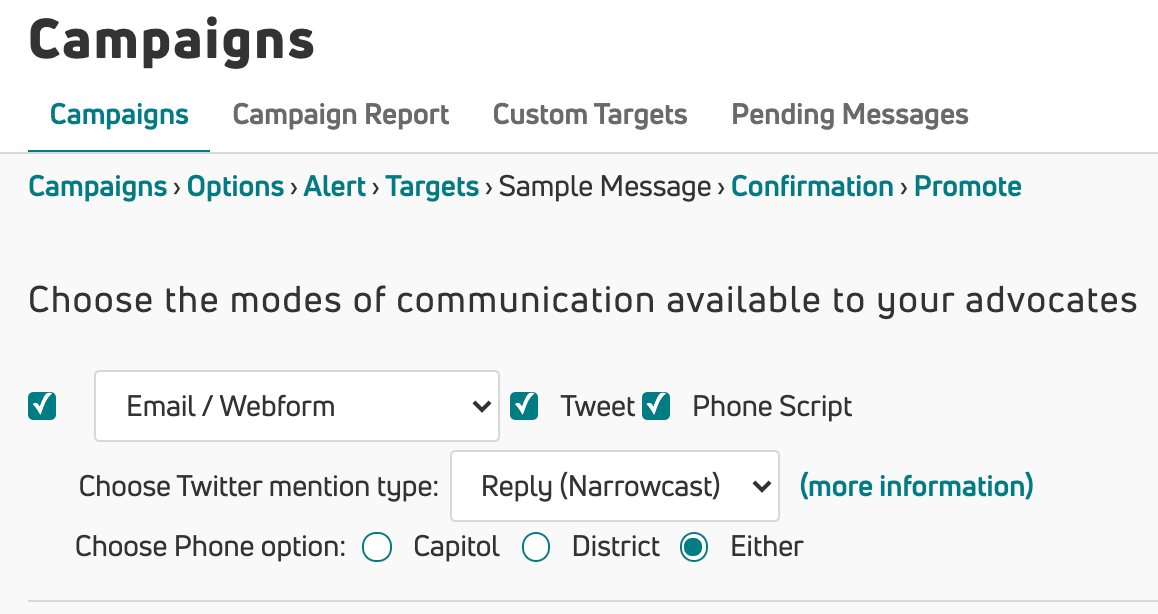Open the Email / Webform dropdown
The image size is (1158, 614).
coord(296,406)
